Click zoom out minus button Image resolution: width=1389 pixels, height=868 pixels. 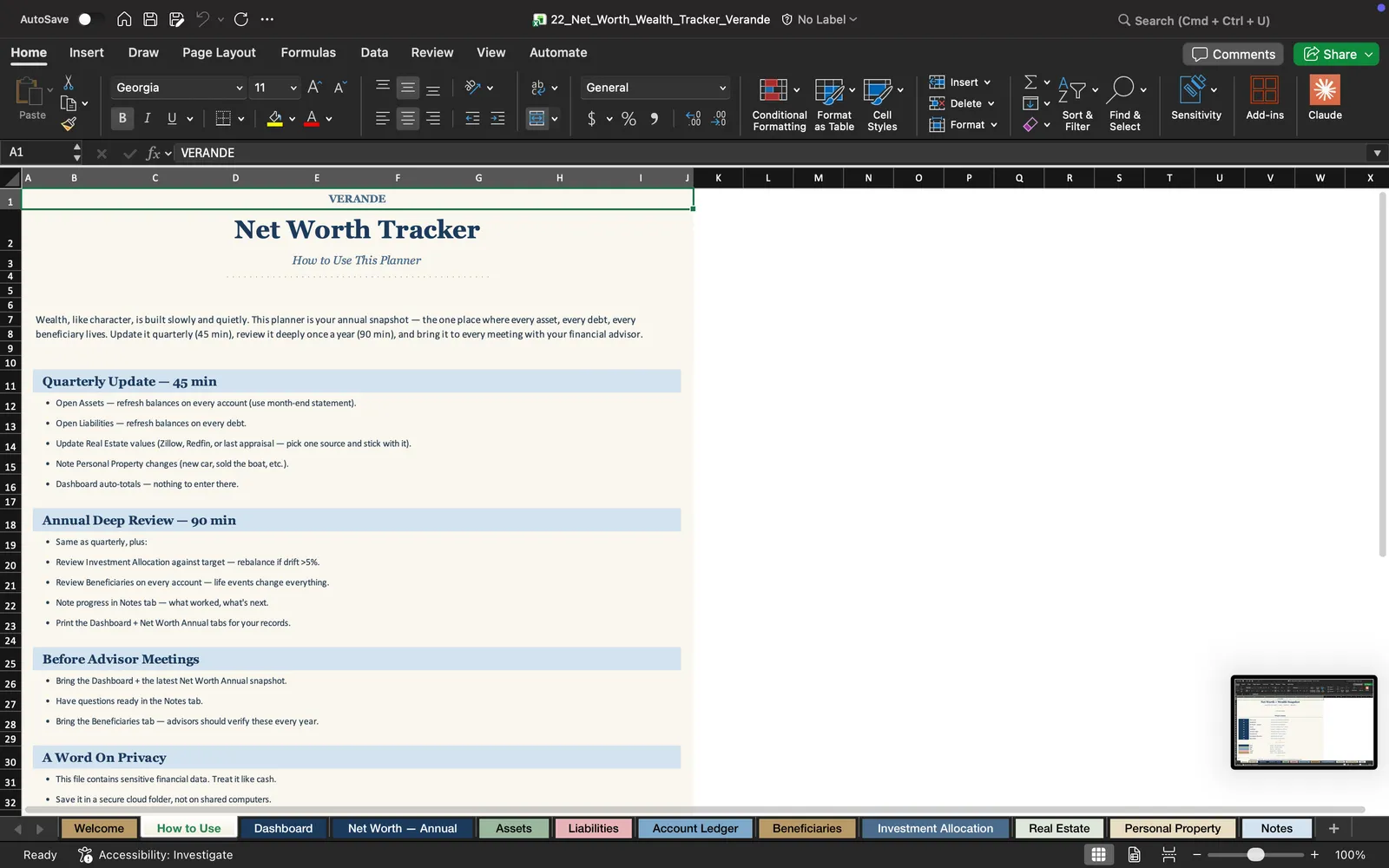[1196, 855]
